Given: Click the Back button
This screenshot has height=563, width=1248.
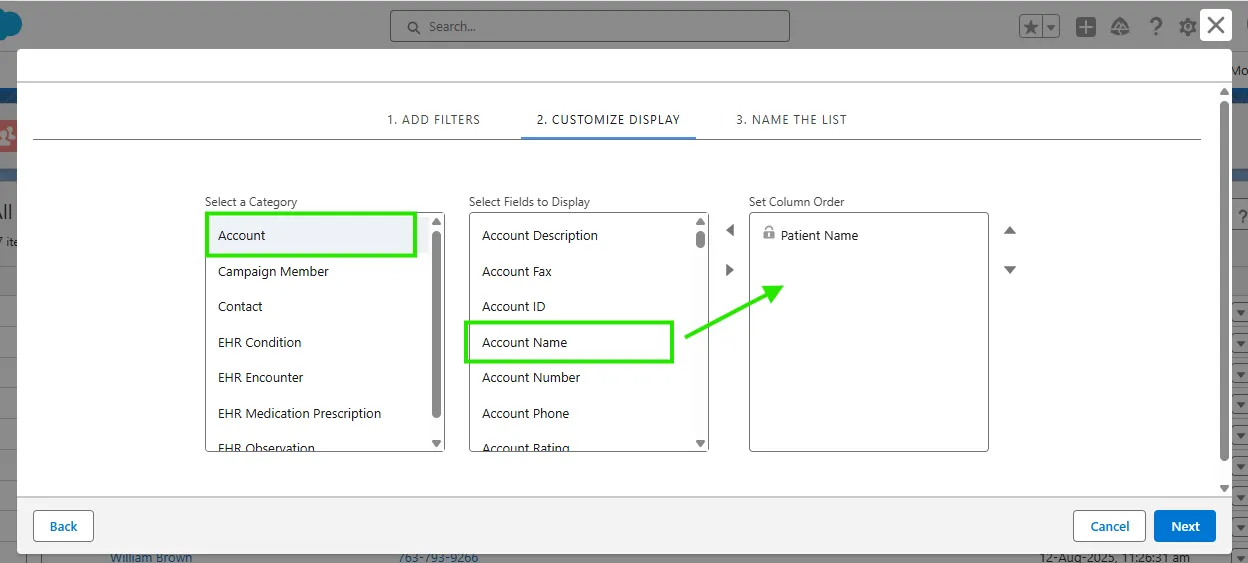Looking at the screenshot, I should pyautogui.click(x=63, y=526).
